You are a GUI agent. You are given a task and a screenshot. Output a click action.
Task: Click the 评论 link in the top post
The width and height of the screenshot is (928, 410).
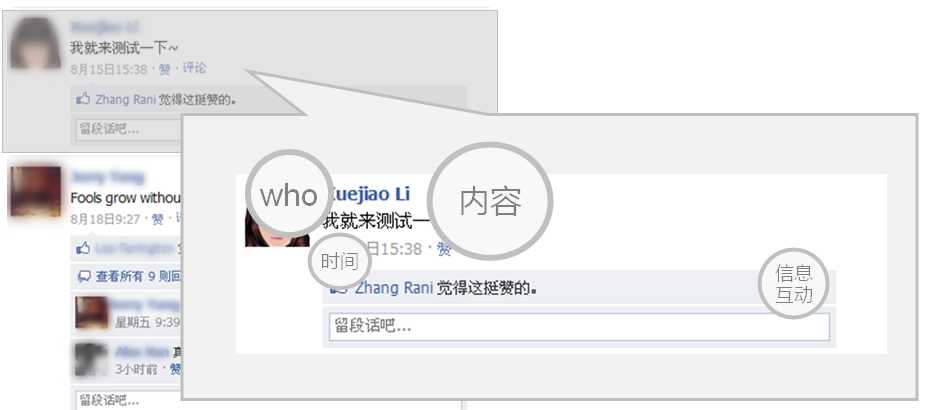point(194,69)
